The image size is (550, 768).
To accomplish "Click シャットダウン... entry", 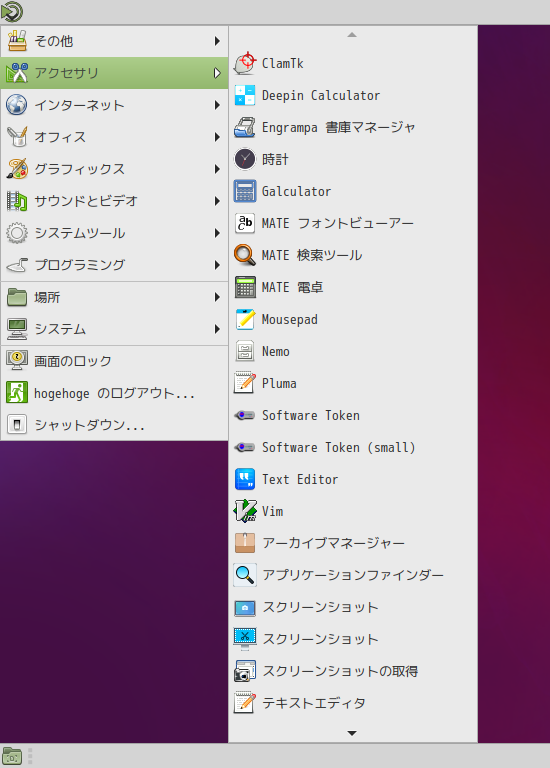I will (115, 425).
